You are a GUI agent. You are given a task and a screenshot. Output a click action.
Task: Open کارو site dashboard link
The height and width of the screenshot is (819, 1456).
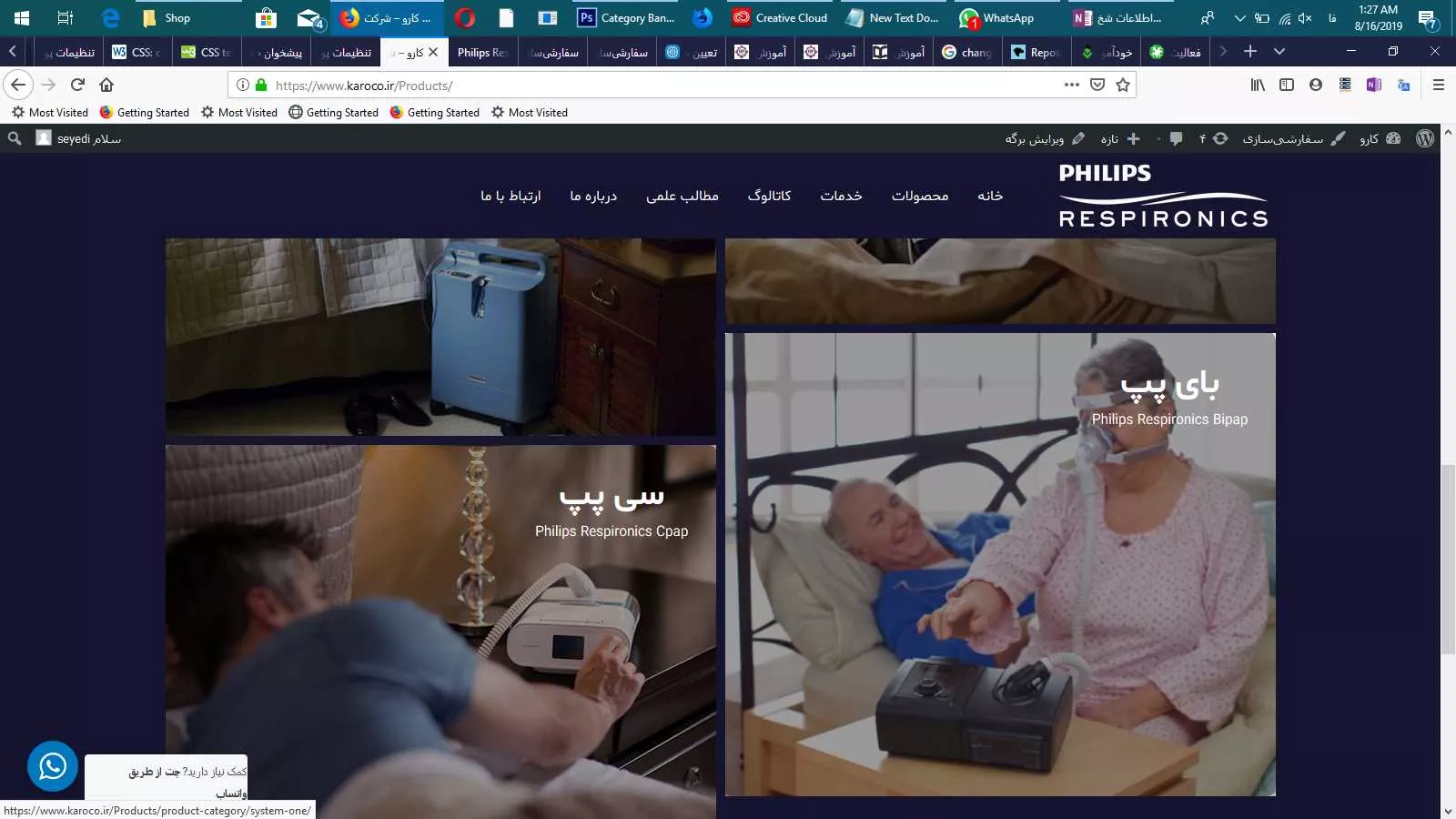[x=1380, y=138]
